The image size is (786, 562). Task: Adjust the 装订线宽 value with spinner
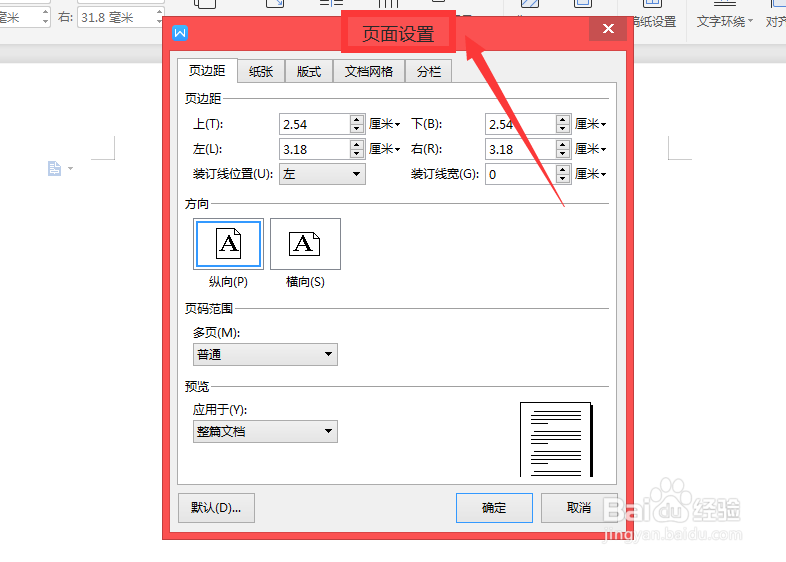point(563,174)
